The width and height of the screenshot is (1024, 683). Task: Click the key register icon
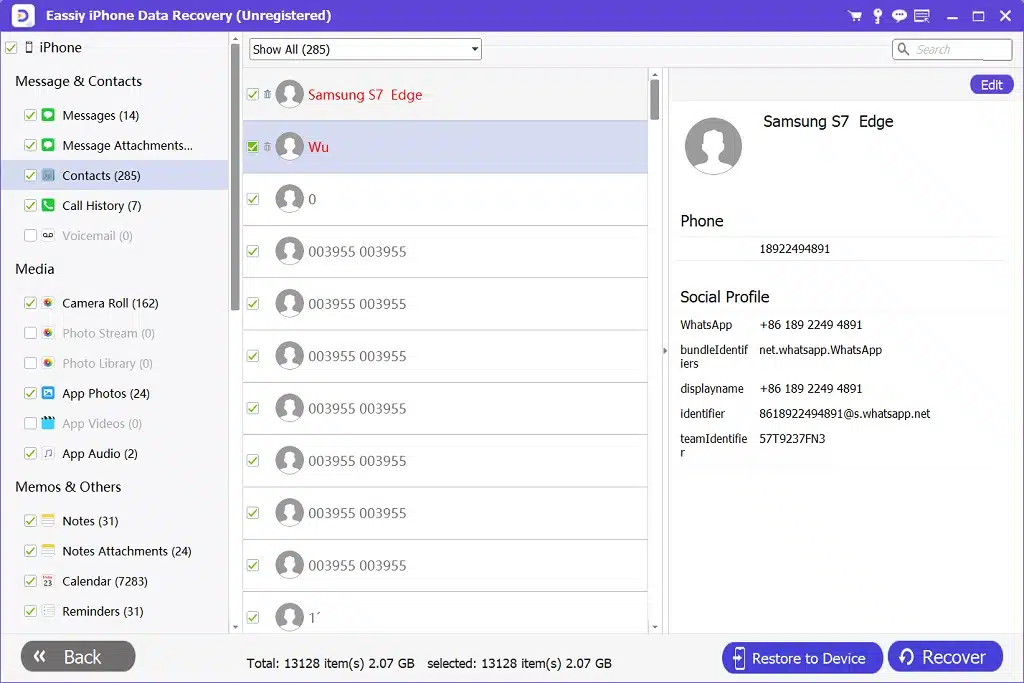[877, 16]
